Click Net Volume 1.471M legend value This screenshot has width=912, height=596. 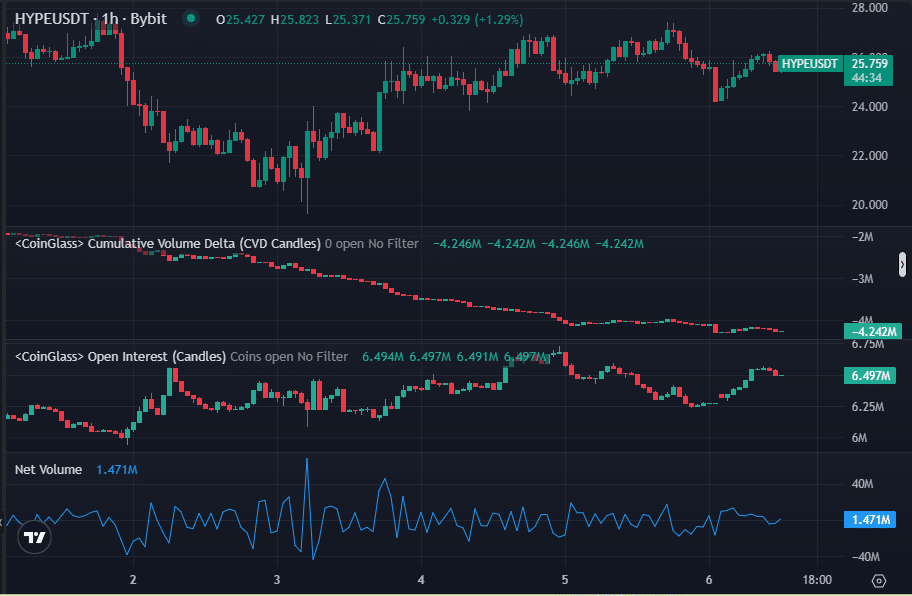pos(117,469)
